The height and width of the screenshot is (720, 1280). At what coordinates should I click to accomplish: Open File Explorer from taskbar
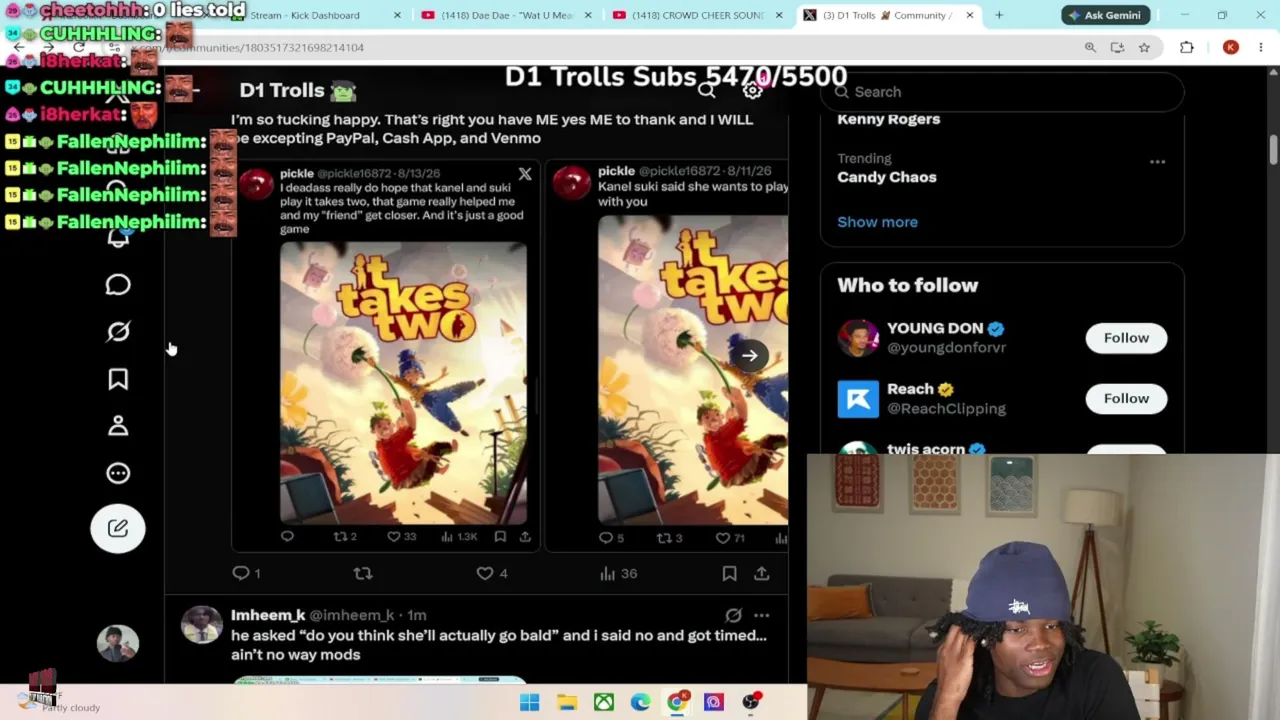(x=567, y=702)
